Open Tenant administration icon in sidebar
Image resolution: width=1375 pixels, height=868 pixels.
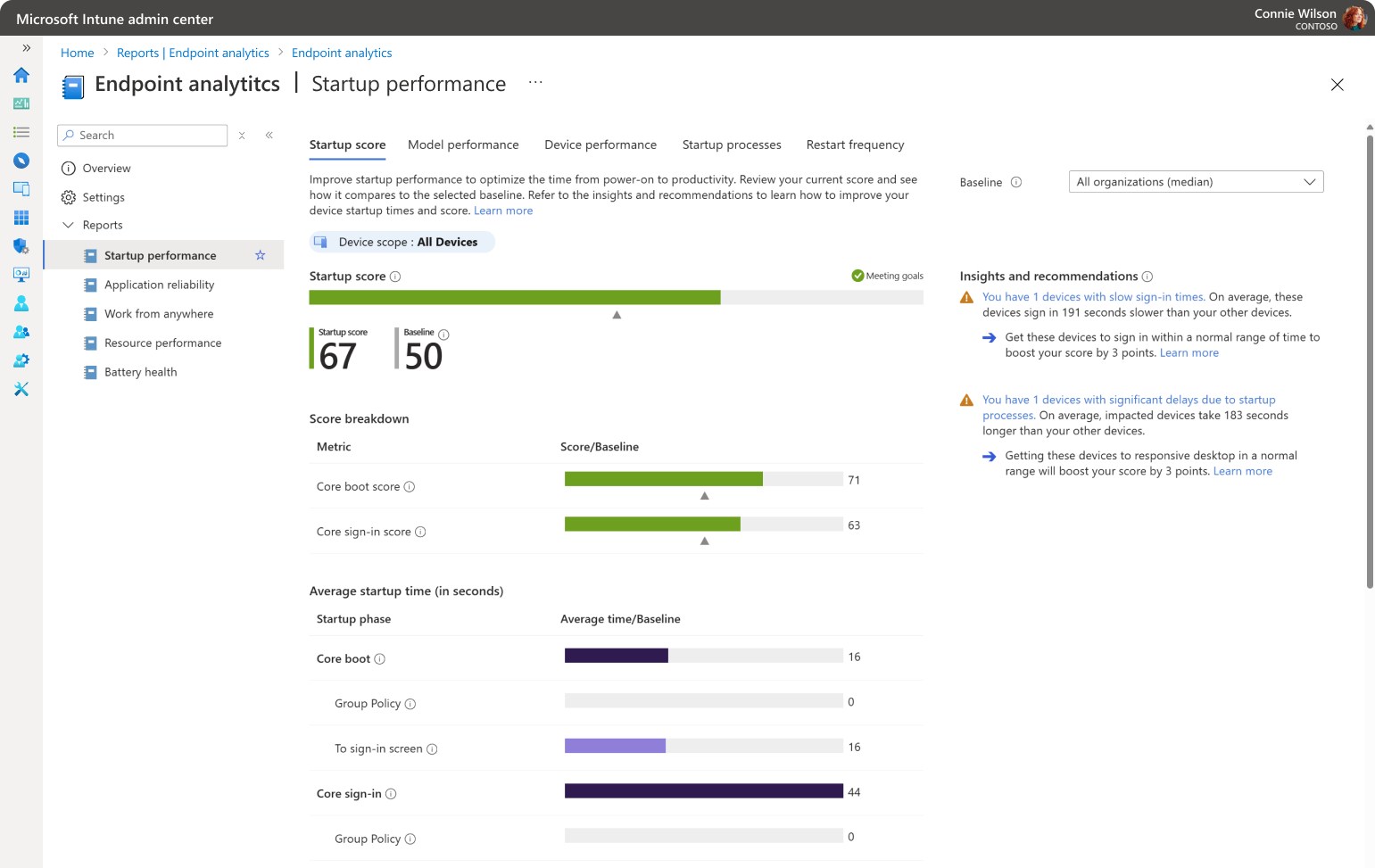(x=21, y=360)
